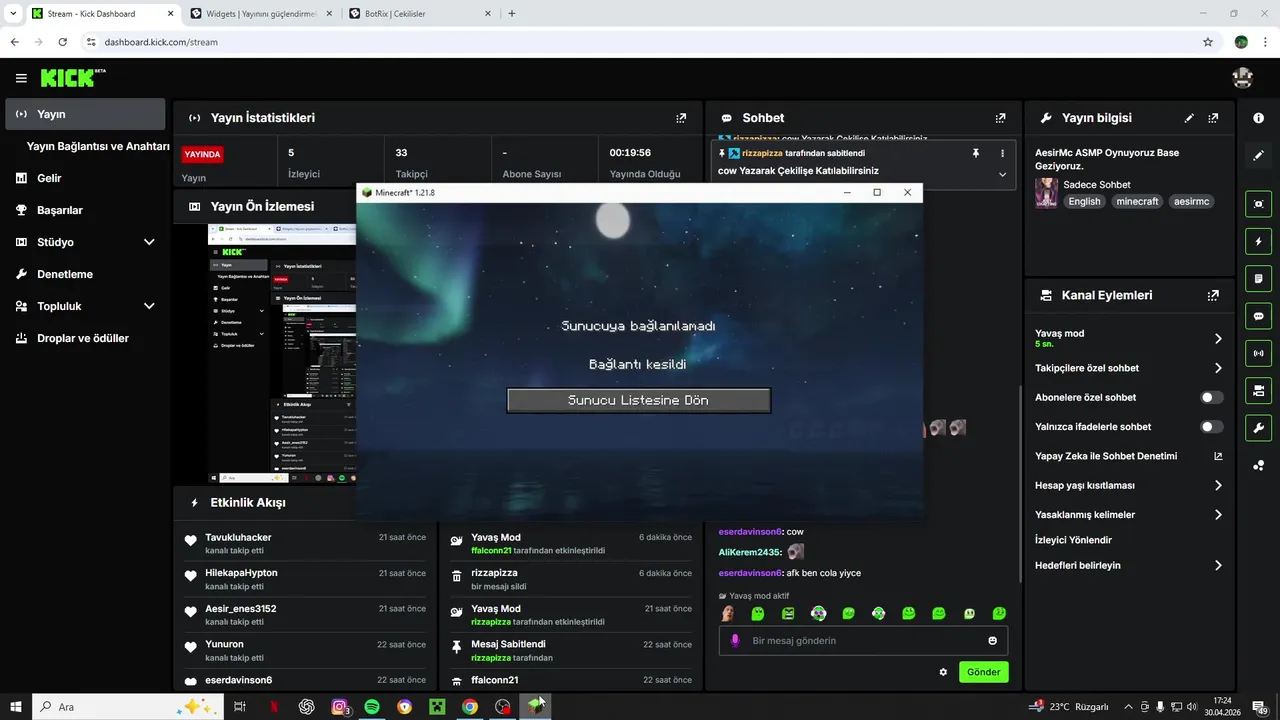Select Yayın in the sidebar

click(x=85, y=114)
